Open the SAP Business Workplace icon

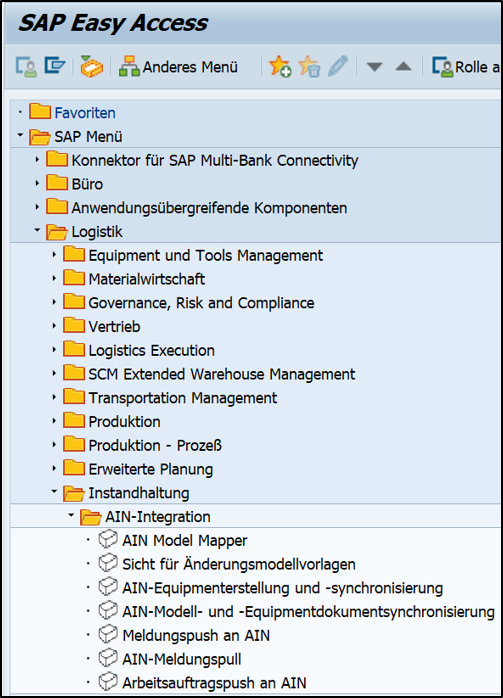[x=92, y=67]
